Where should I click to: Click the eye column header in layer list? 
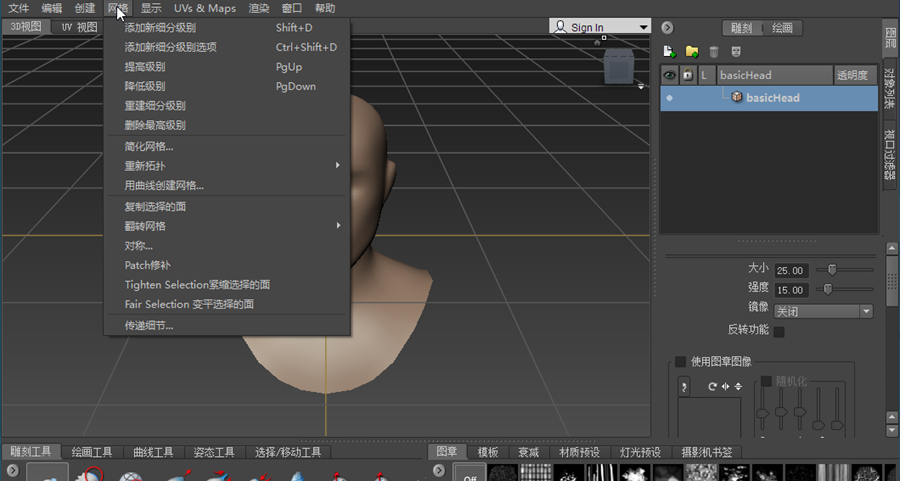point(669,75)
